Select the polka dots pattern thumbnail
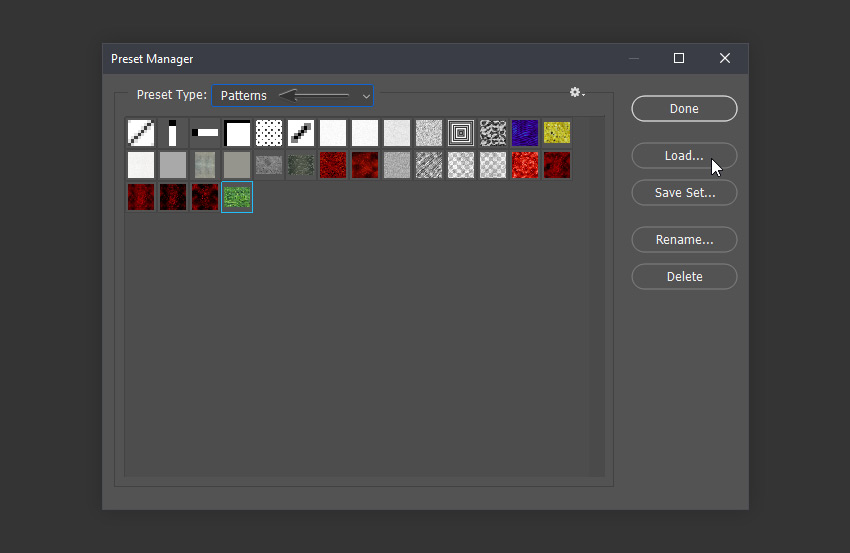The image size is (850, 553). tap(269, 133)
